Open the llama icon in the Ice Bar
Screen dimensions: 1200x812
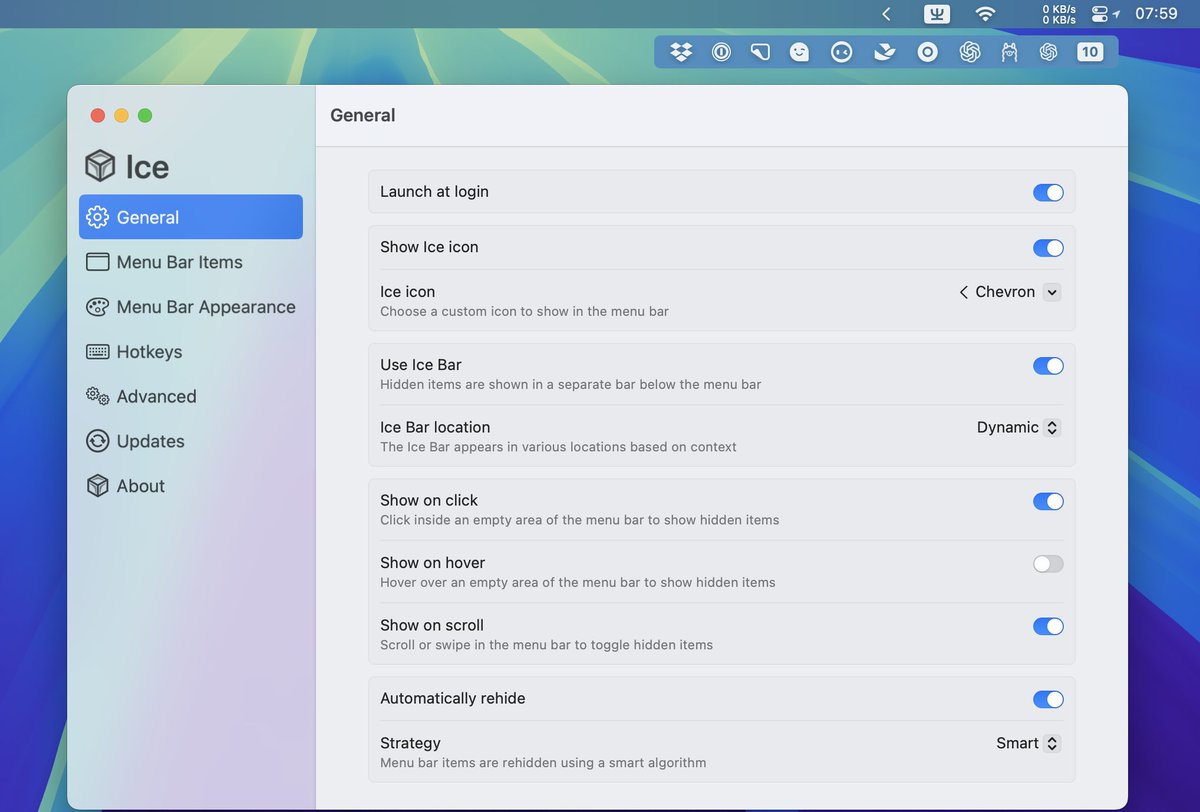[1010, 52]
